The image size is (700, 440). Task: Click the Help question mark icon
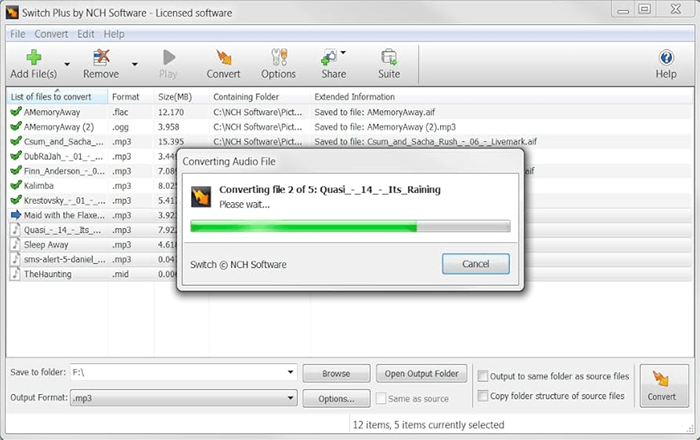pos(666,57)
